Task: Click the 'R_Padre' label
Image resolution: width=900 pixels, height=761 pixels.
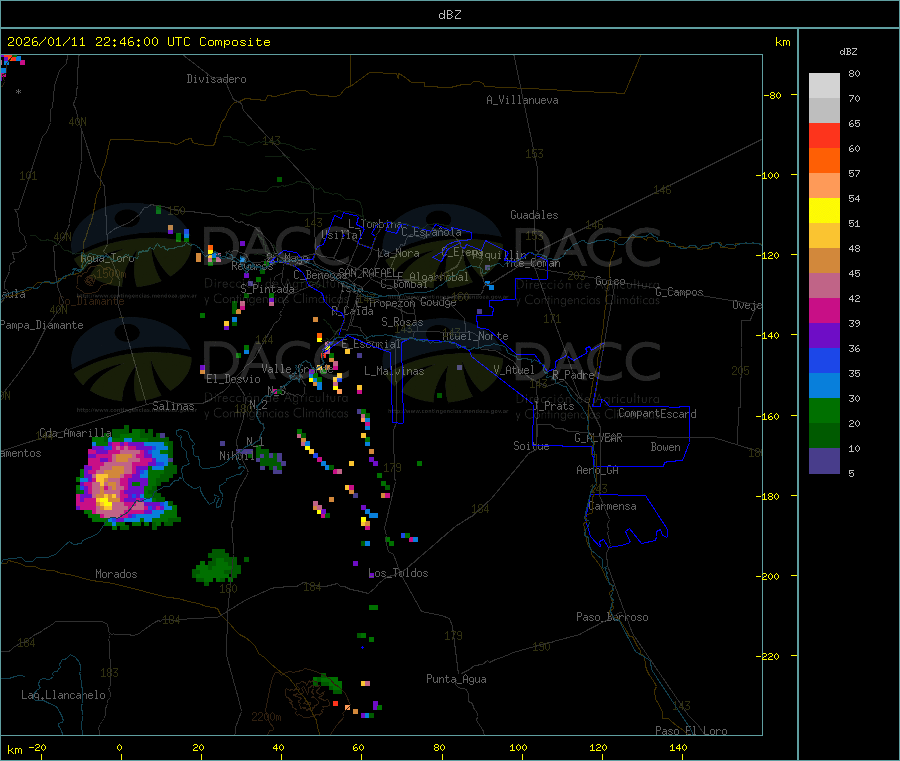Action: (x=573, y=375)
